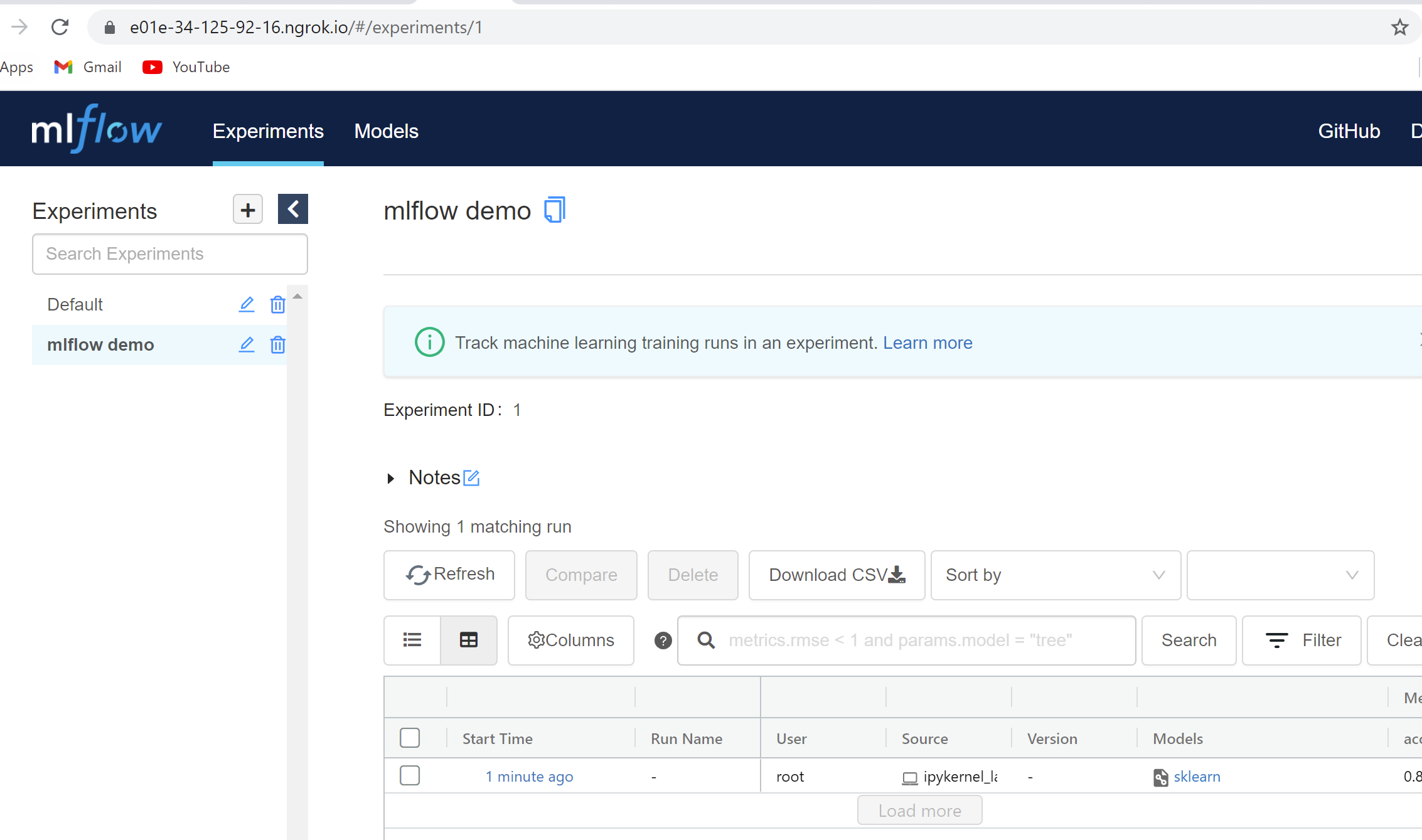
Task: Rename the Default experiment
Action: pyautogui.click(x=247, y=305)
